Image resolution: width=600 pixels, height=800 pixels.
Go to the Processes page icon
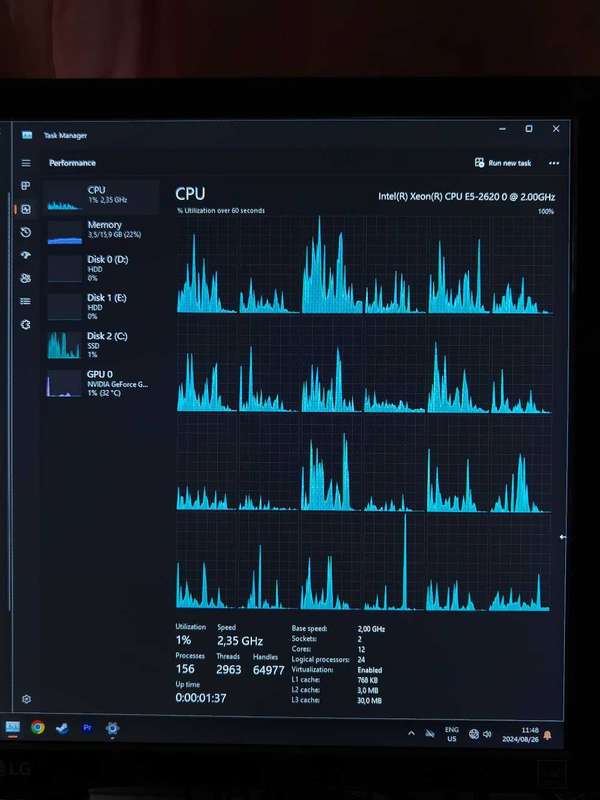[x=26, y=186]
